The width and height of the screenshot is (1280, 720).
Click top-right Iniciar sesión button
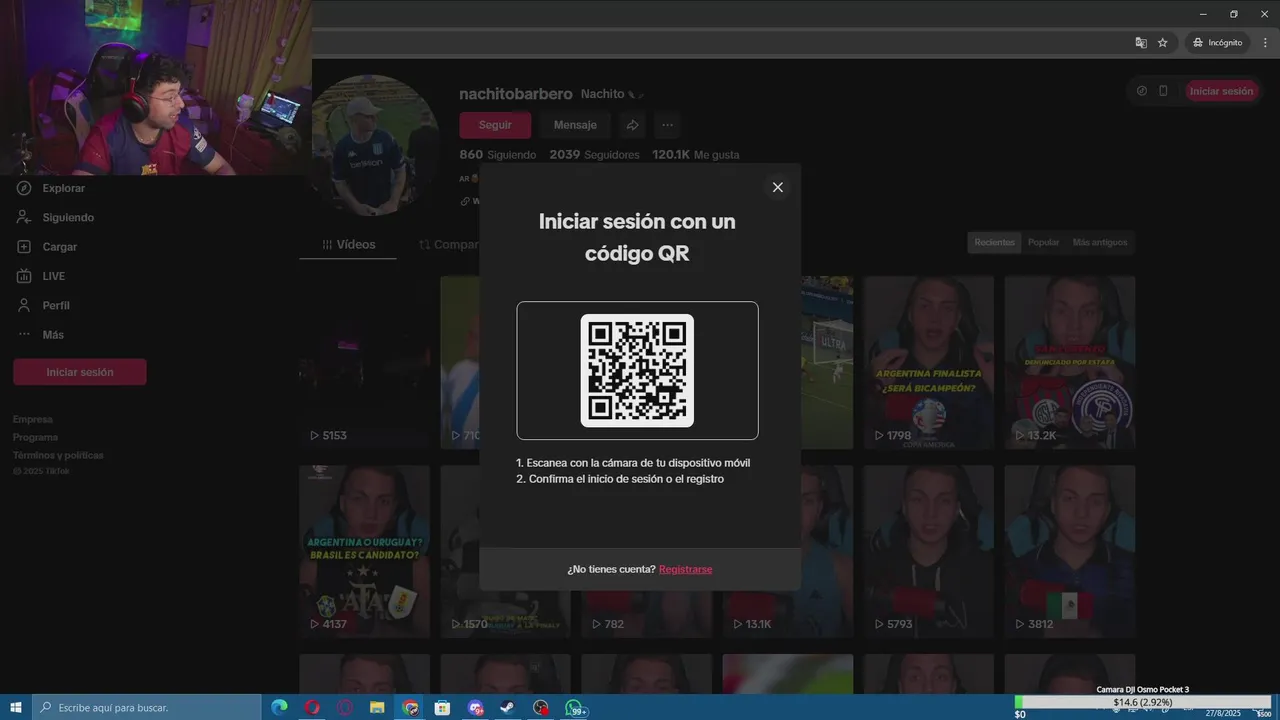(1221, 91)
